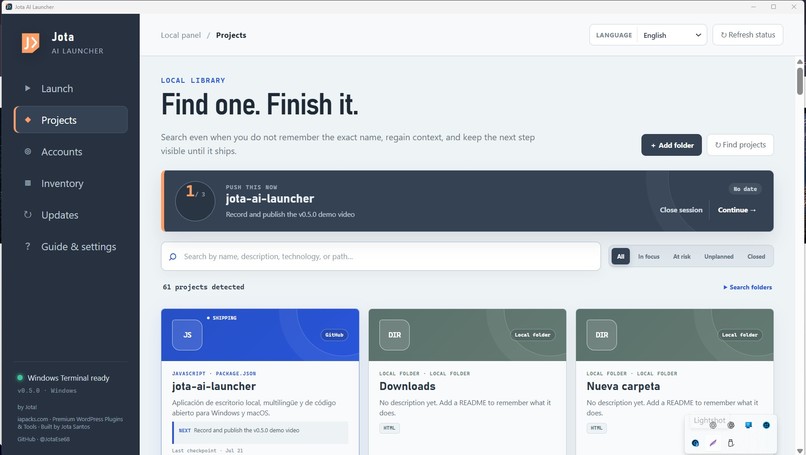Image resolution: width=806 pixels, height=455 pixels.
Task: Open the Launch section
Action: [x=71, y=88]
